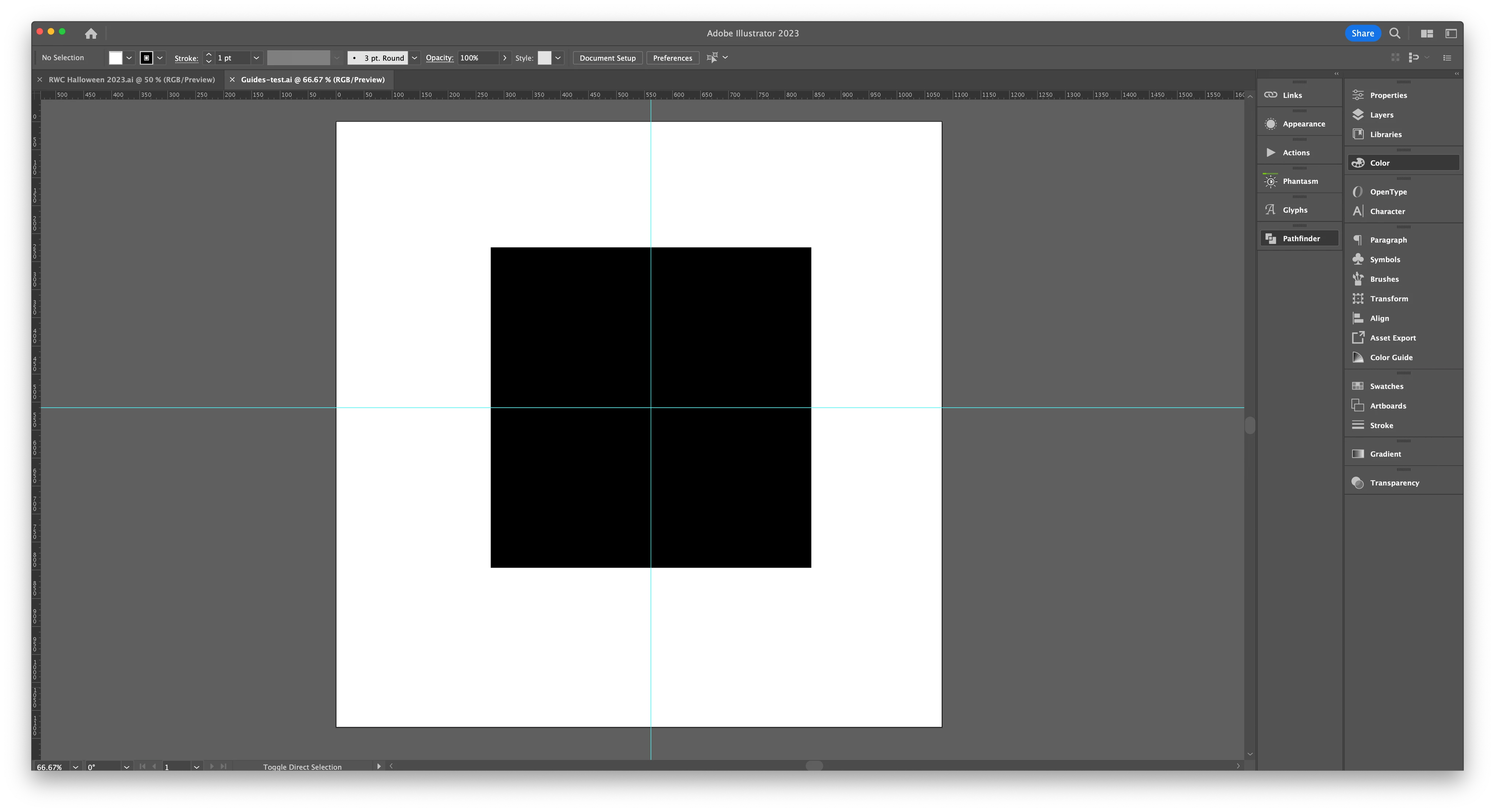Image resolution: width=1495 pixels, height=812 pixels.
Task: Click the Preferences button
Action: tap(672, 58)
